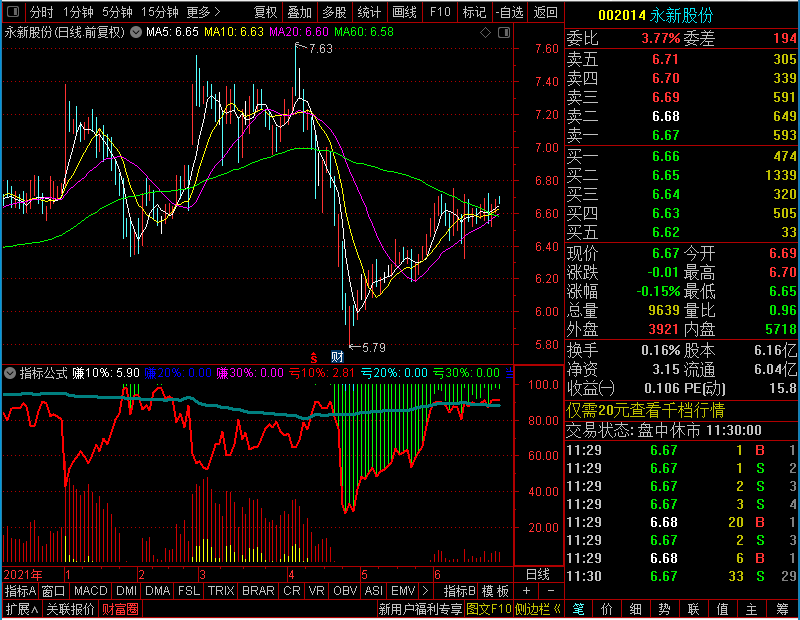Select the 细 detail tab
The width and height of the screenshot is (800, 620).
636,609
